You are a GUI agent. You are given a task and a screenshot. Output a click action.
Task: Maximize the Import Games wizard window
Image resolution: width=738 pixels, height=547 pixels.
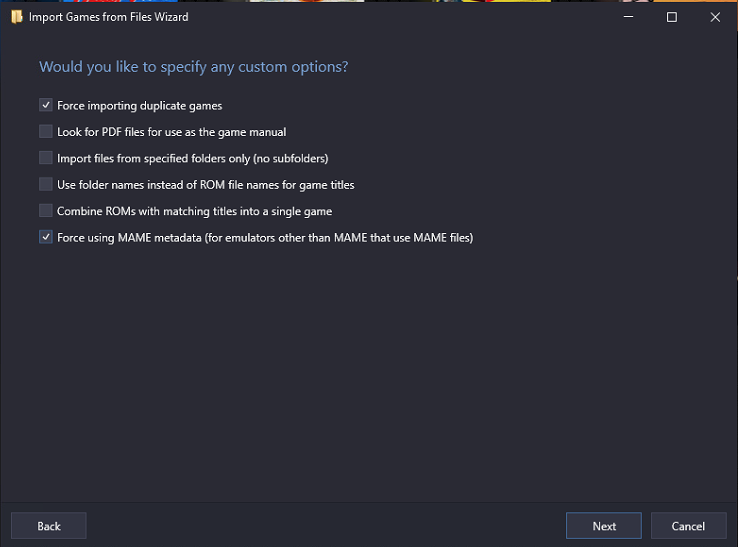click(672, 17)
